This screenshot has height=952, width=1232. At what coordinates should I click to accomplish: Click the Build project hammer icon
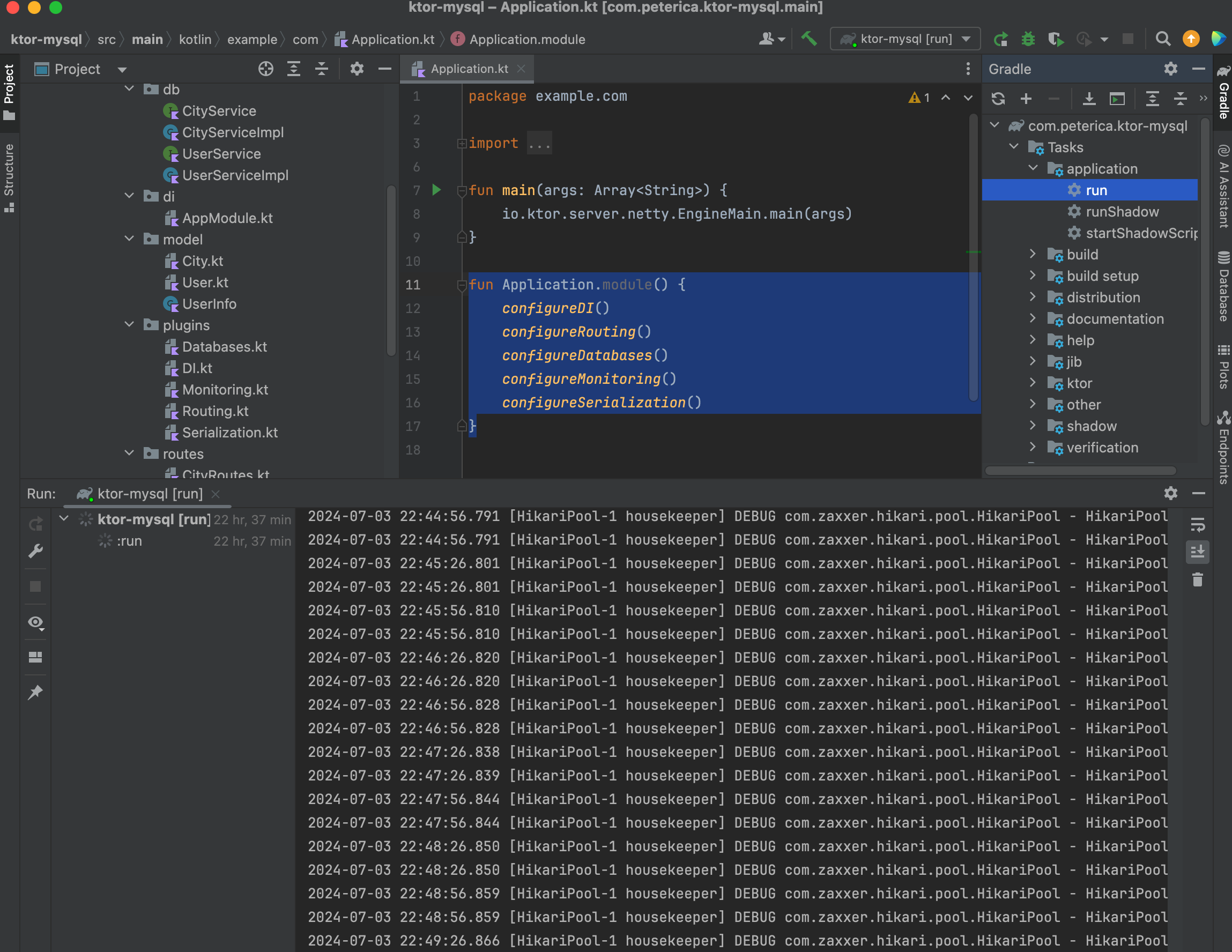[x=809, y=39]
